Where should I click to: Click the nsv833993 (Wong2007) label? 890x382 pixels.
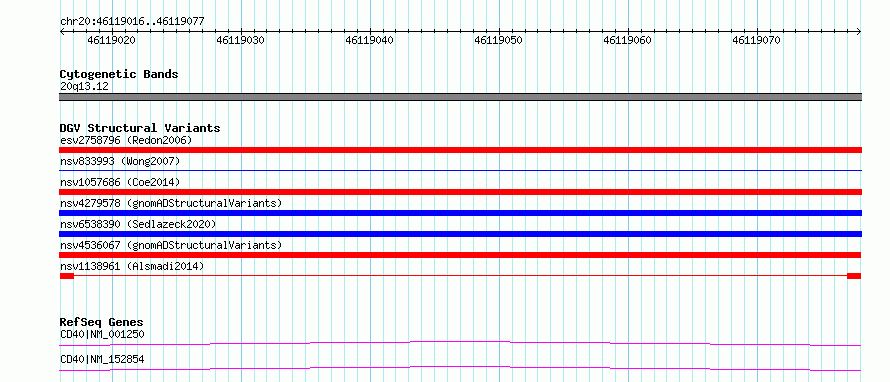(120, 162)
